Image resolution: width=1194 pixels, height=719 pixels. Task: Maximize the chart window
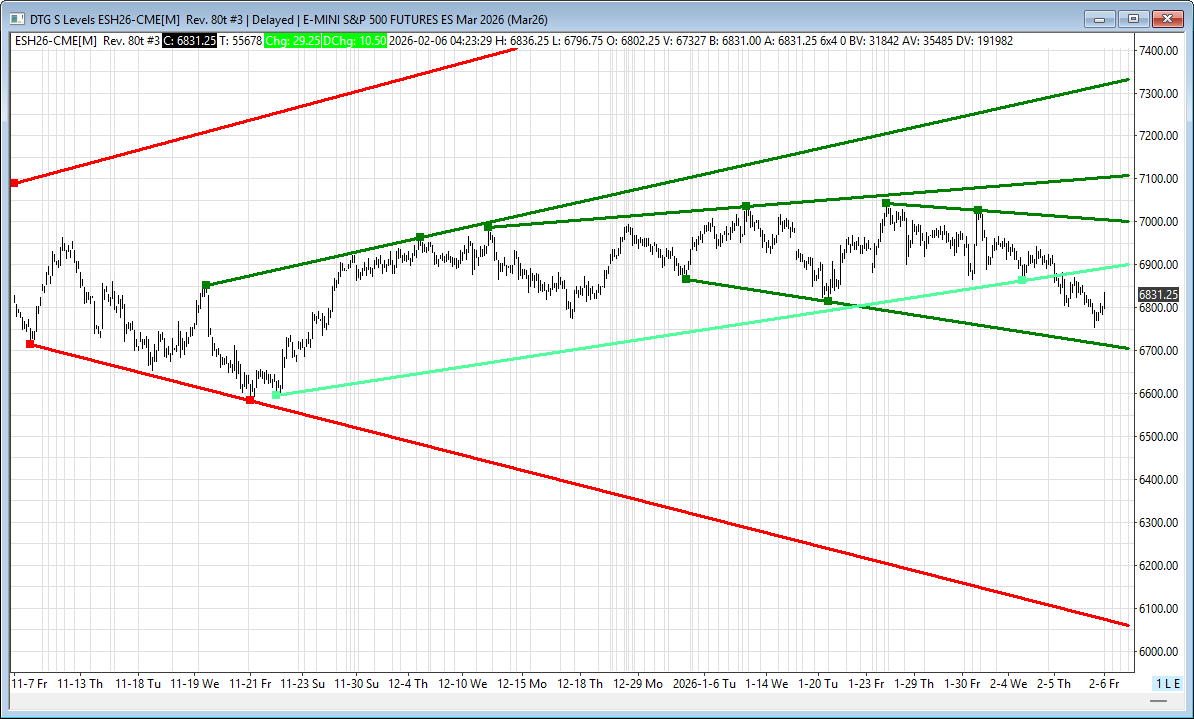(1133, 18)
